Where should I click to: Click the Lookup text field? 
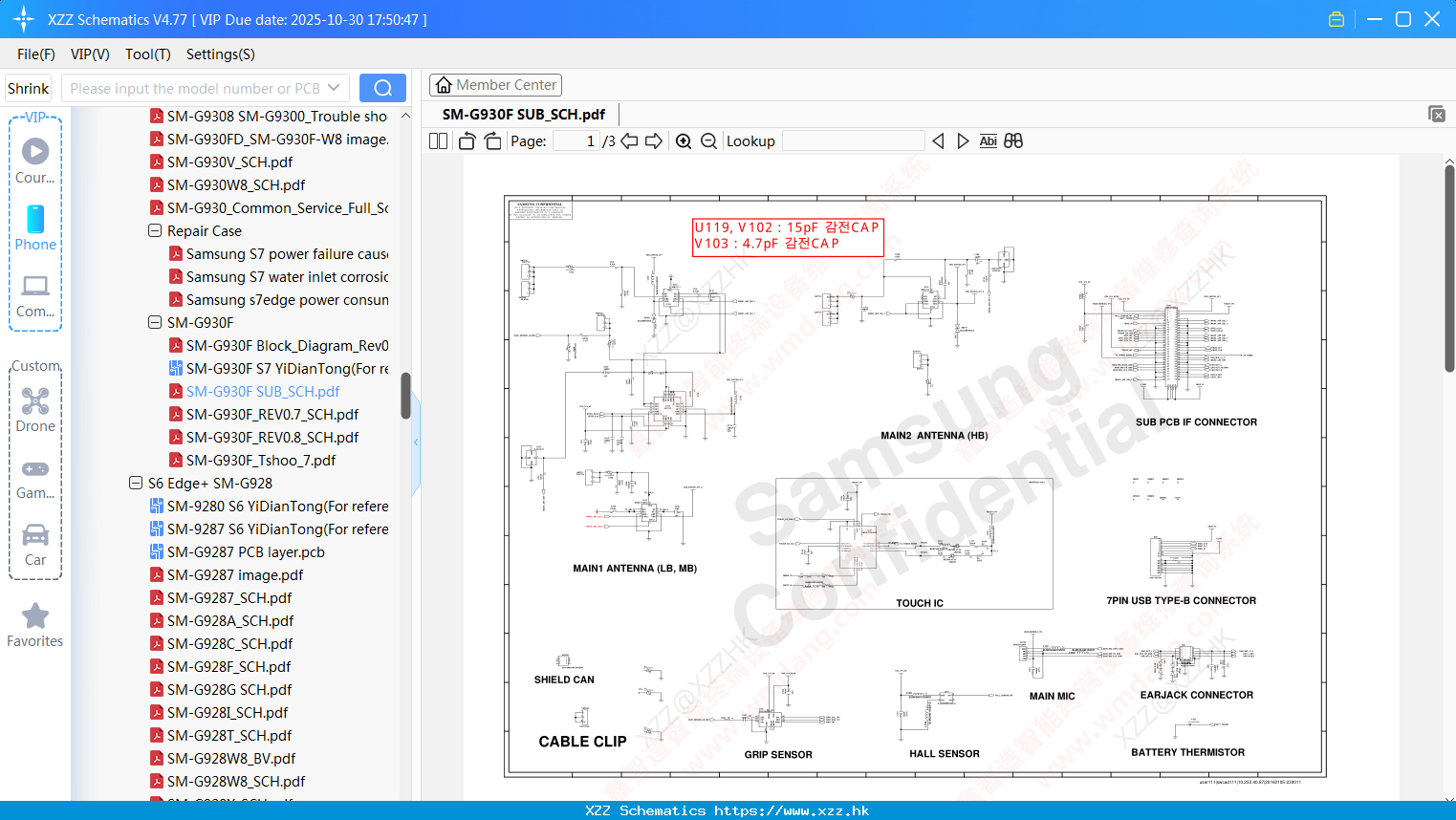click(853, 140)
